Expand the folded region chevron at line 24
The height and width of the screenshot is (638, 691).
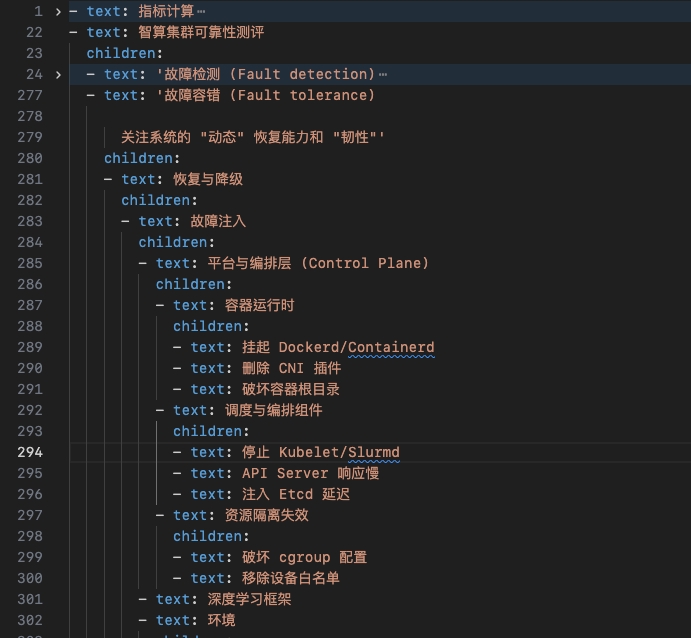tap(58, 74)
